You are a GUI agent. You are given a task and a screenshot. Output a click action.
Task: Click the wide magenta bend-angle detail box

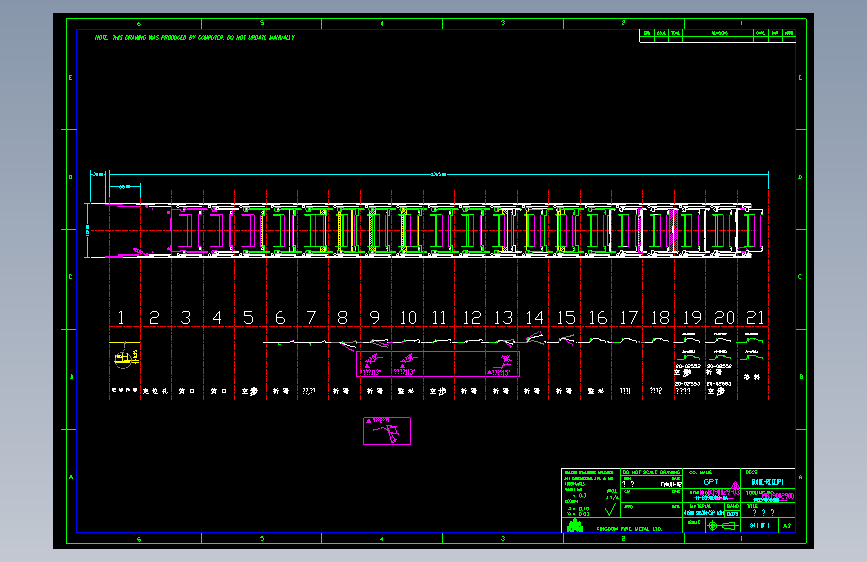tap(438, 363)
